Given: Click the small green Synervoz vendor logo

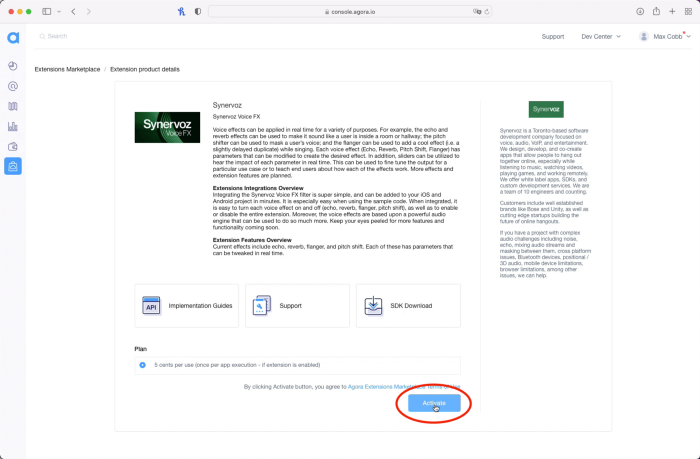Looking at the screenshot, I should pos(546,109).
